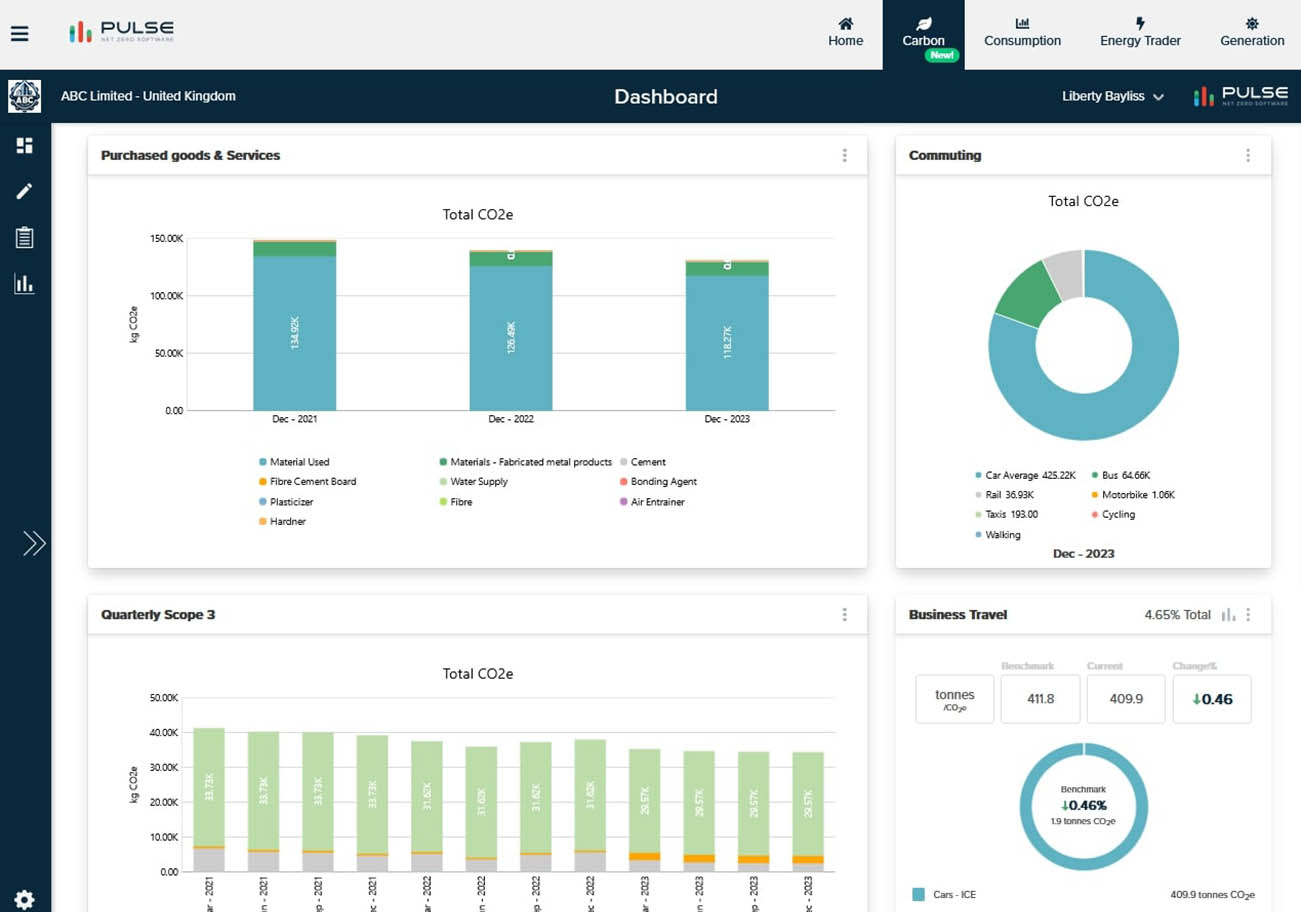
Task: Open Quarterly Scope 3 card options menu
Action: pyautogui.click(x=845, y=614)
